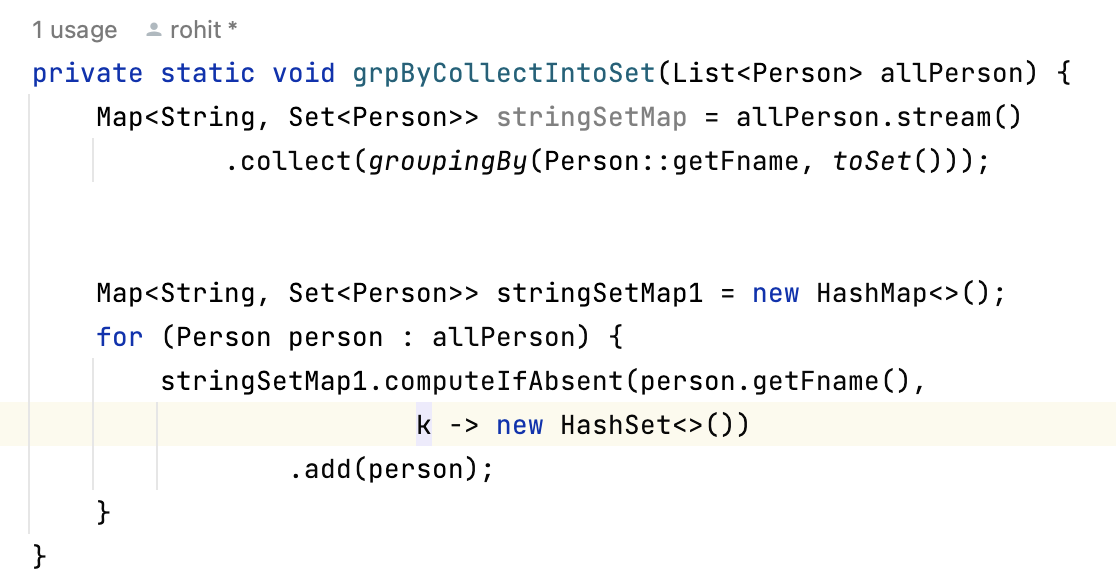Click the "for" loop keyword
The image size is (1116, 588).
point(120,338)
